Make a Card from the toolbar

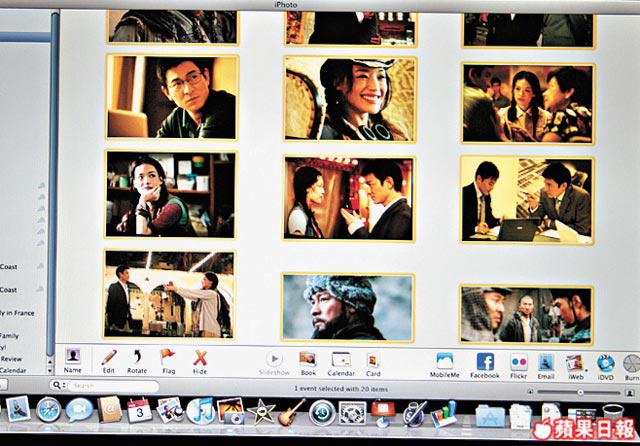(373, 364)
